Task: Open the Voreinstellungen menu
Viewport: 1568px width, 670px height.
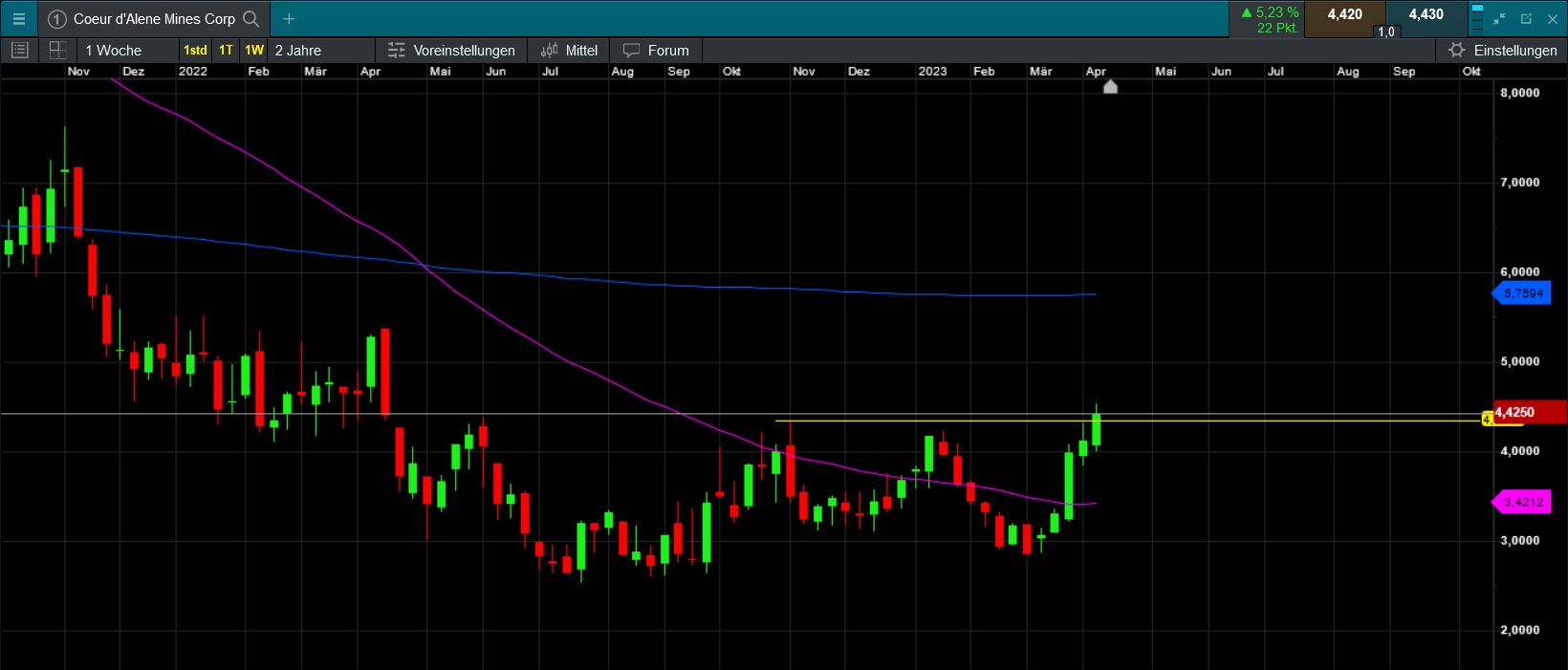Action: (x=451, y=50)
